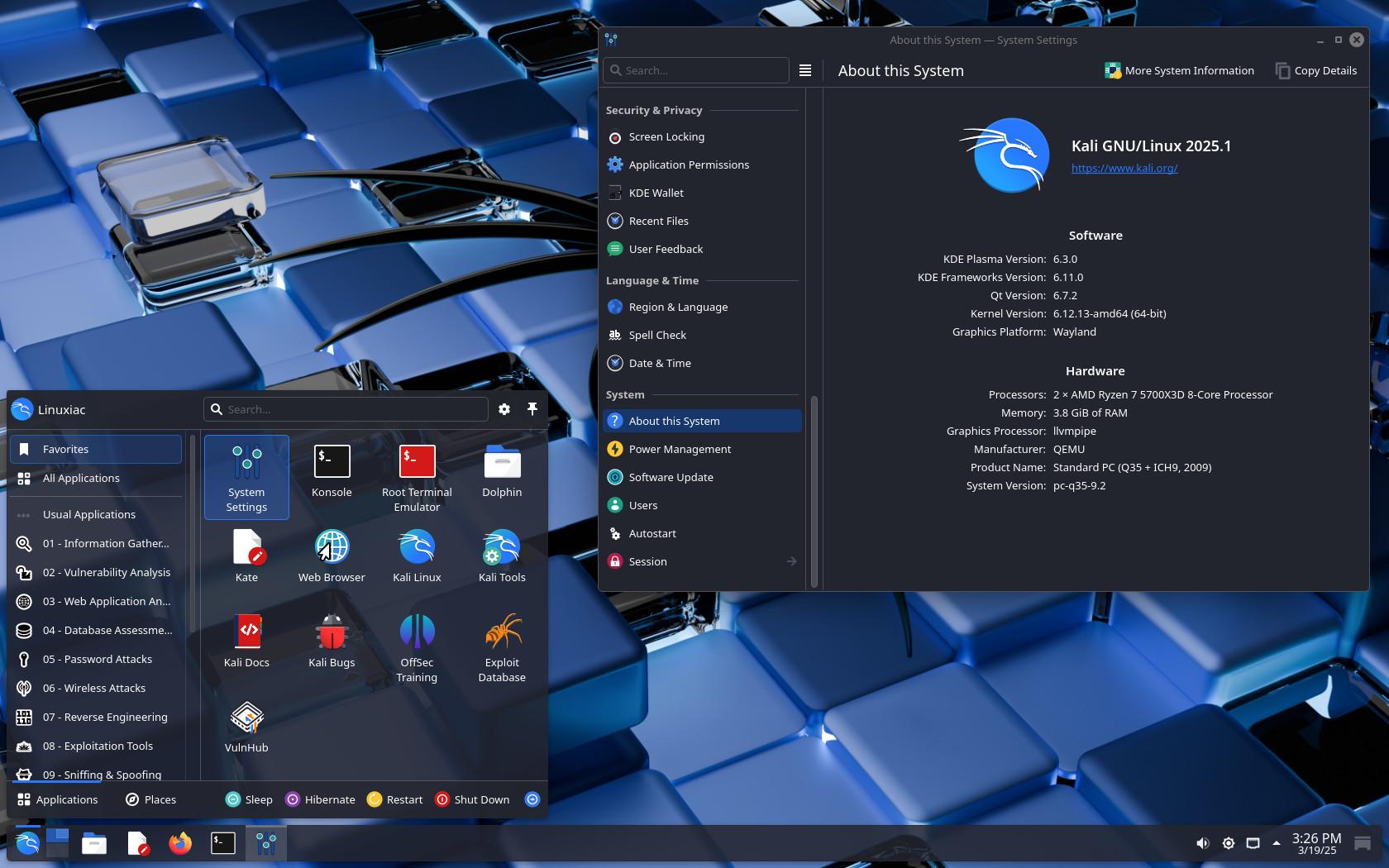Click the volume icon in system tray

pos(1202,843)
